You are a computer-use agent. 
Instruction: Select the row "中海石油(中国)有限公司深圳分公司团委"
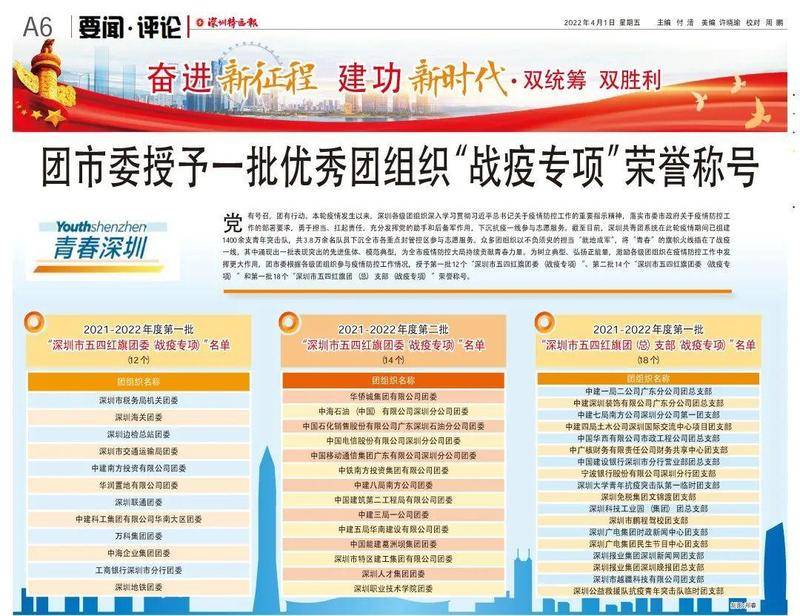click(x=393, y=411)
